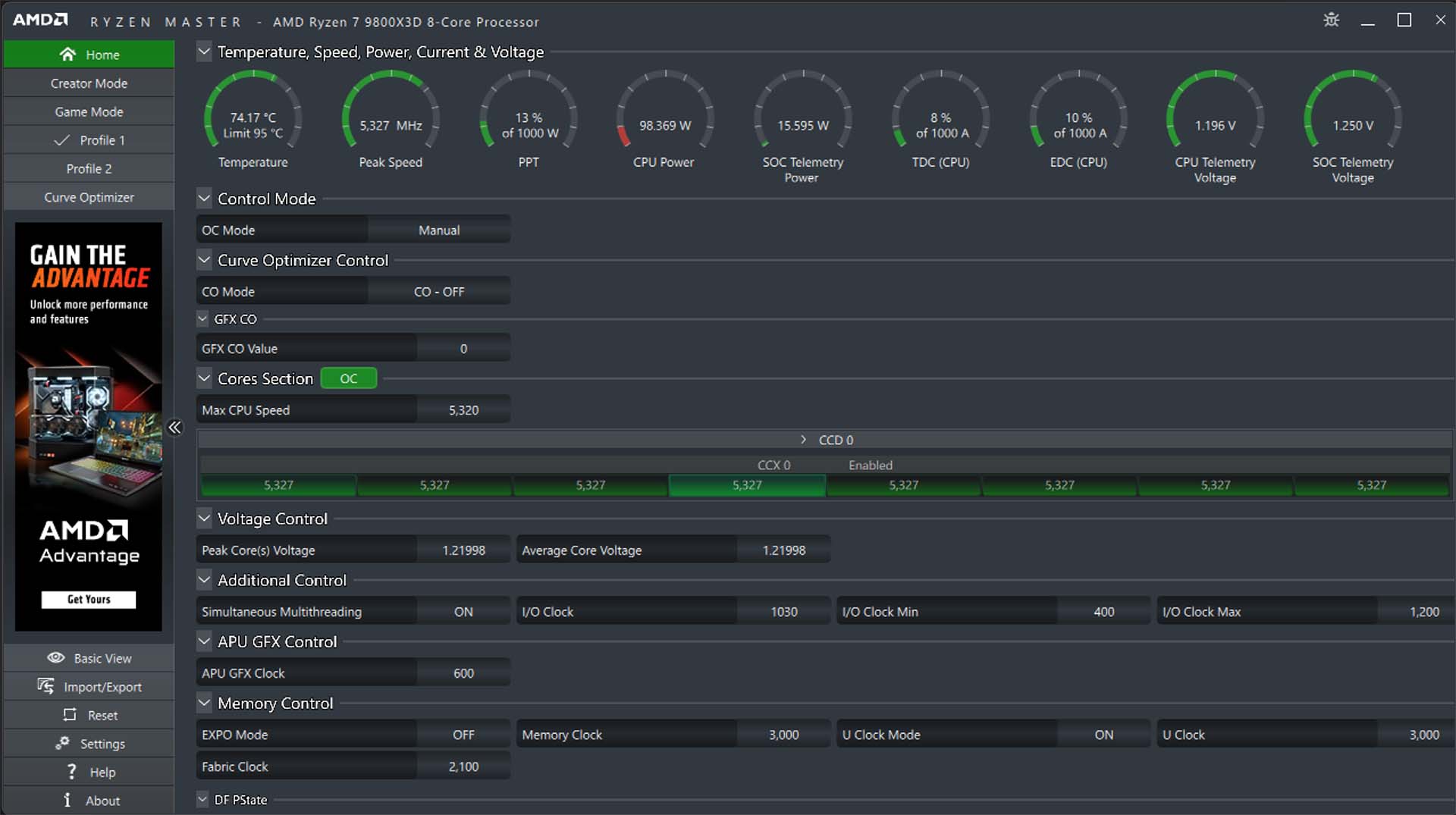The height and width of the screenshot is (815, 1456).
Task: Edit Memory Clock 3,000 value
Action: 784,734
